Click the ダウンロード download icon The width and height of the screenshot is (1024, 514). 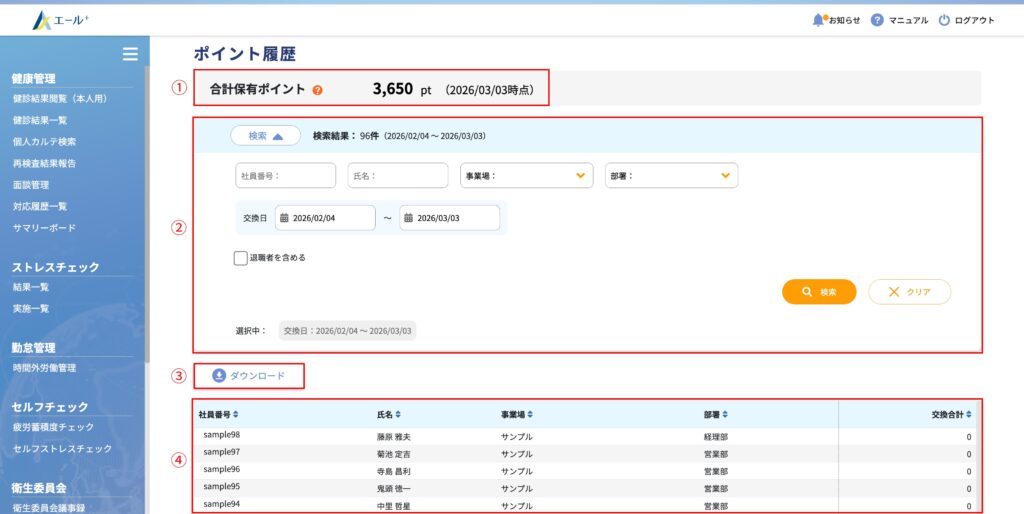pos(219,376)
